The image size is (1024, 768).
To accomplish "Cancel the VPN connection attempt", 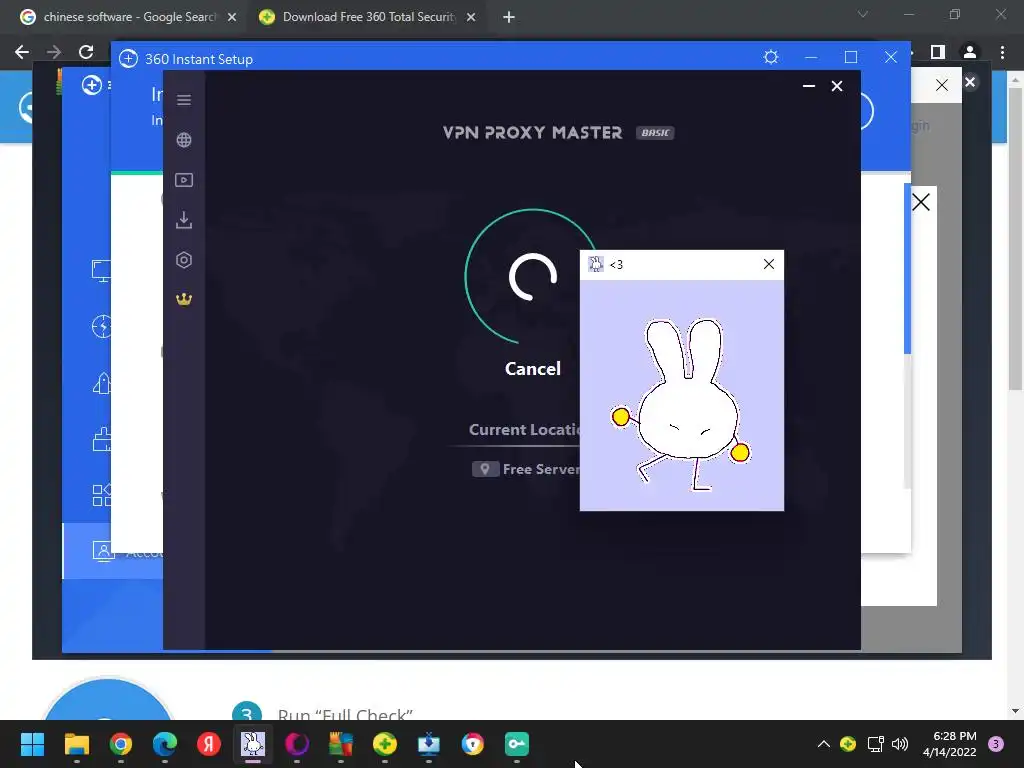I will pyautogui.click(x=532, y=368).
